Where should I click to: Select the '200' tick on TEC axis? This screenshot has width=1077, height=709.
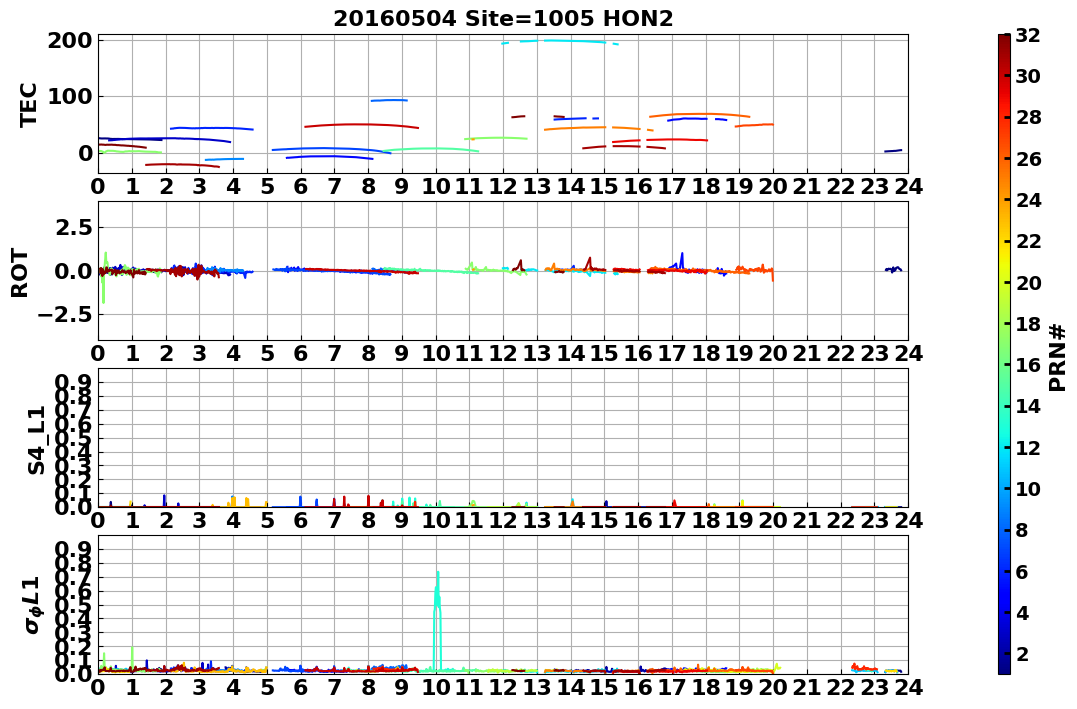point(70,41)
